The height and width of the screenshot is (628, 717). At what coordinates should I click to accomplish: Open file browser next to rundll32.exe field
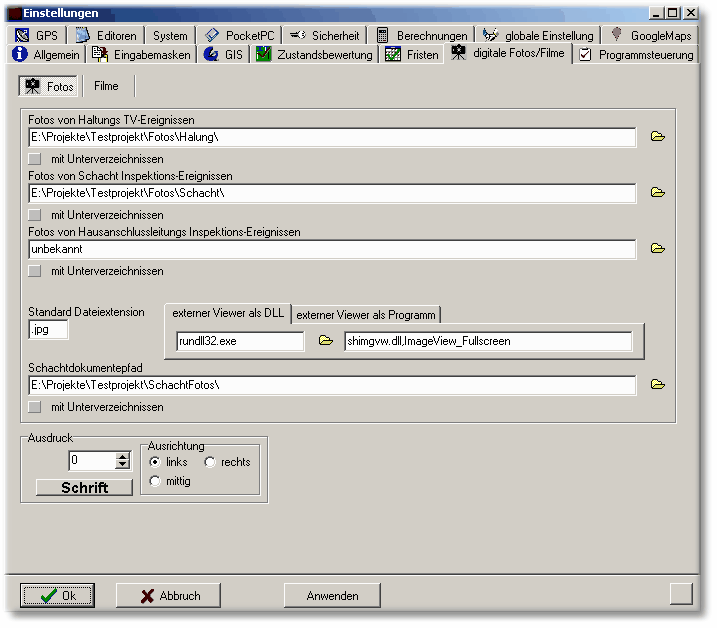325,342
